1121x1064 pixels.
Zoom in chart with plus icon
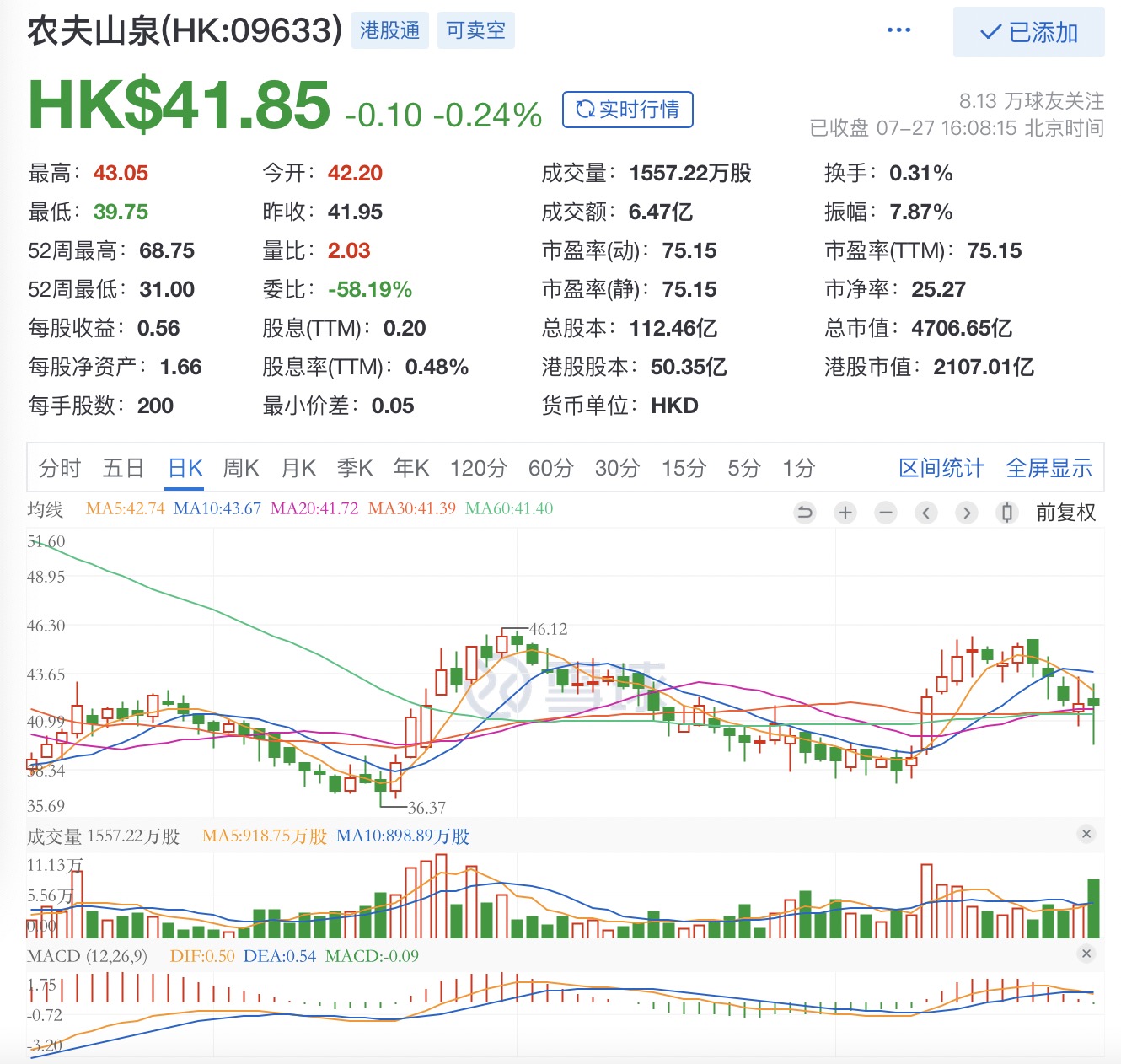(x=845, y=512)
